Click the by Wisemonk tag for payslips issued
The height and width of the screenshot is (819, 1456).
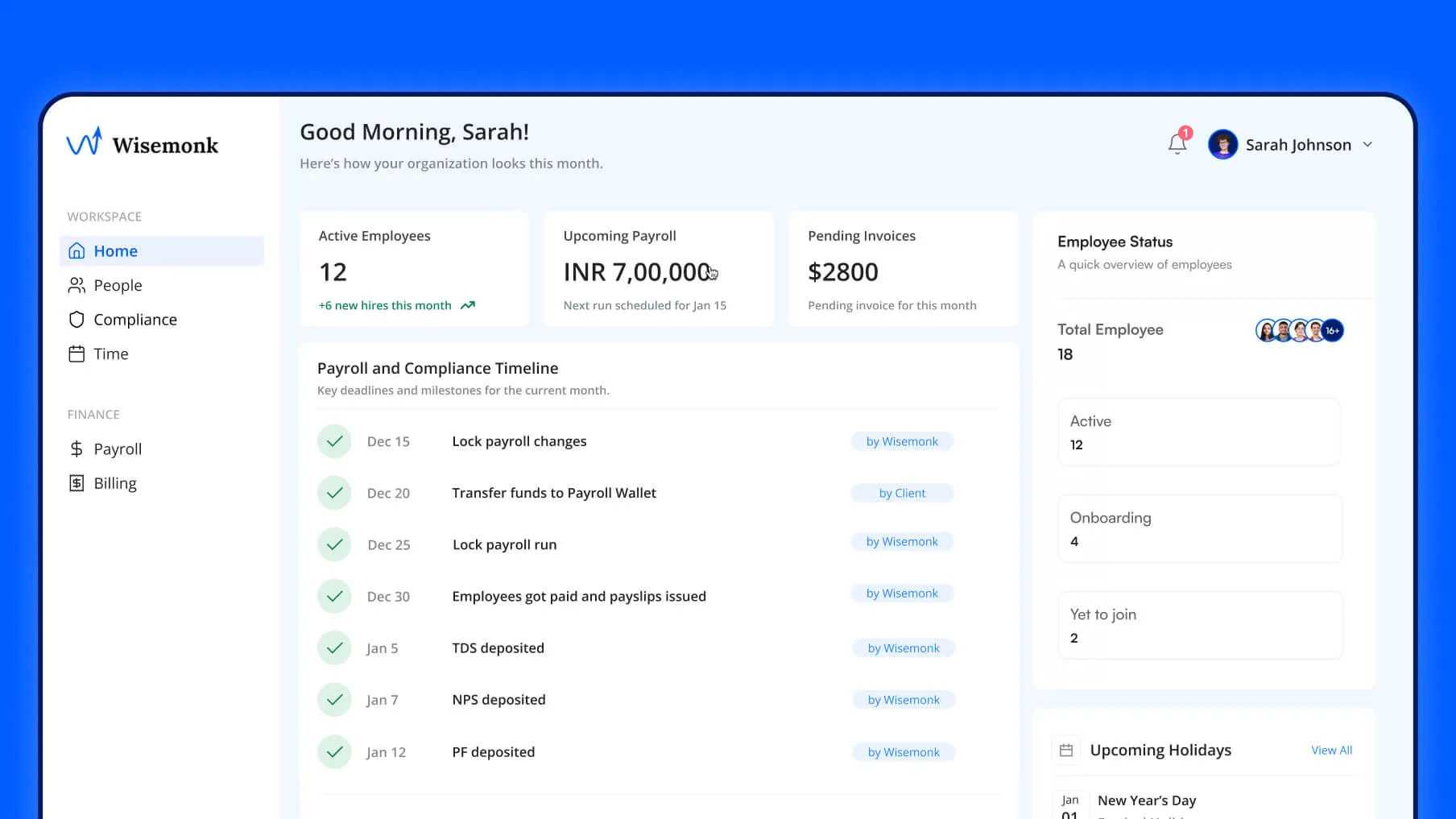[x=902, y=594]
